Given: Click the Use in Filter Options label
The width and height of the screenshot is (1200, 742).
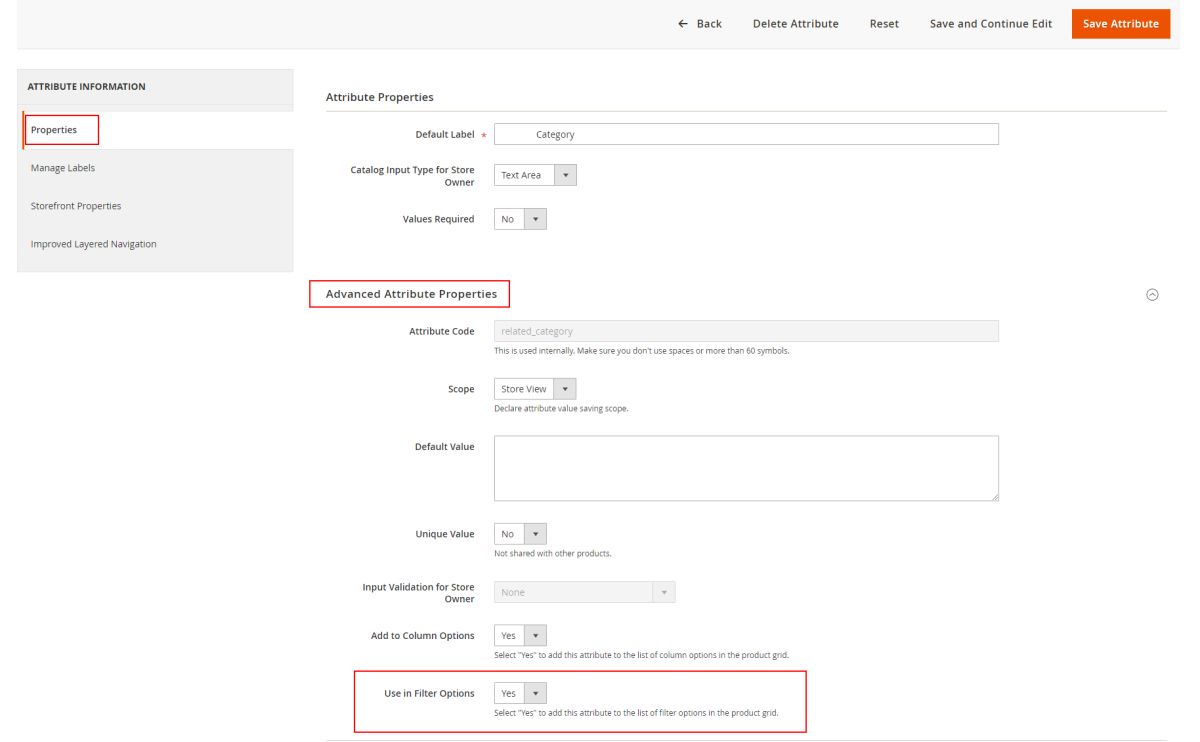Looking at the screenshot, I should [x=429, y=693].
